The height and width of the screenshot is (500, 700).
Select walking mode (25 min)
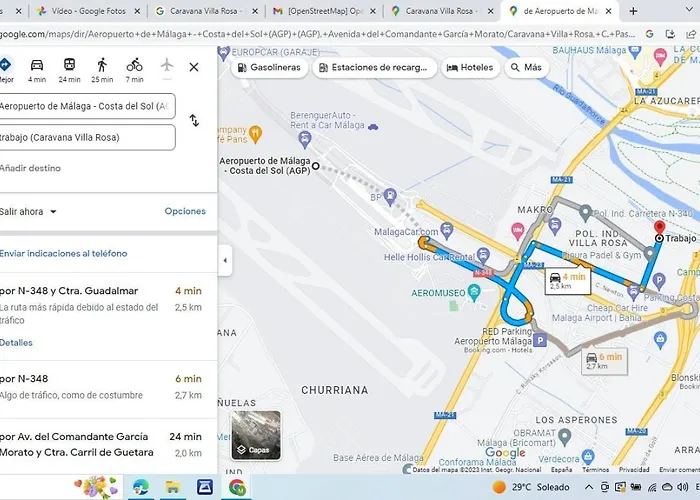coord(102,71)
